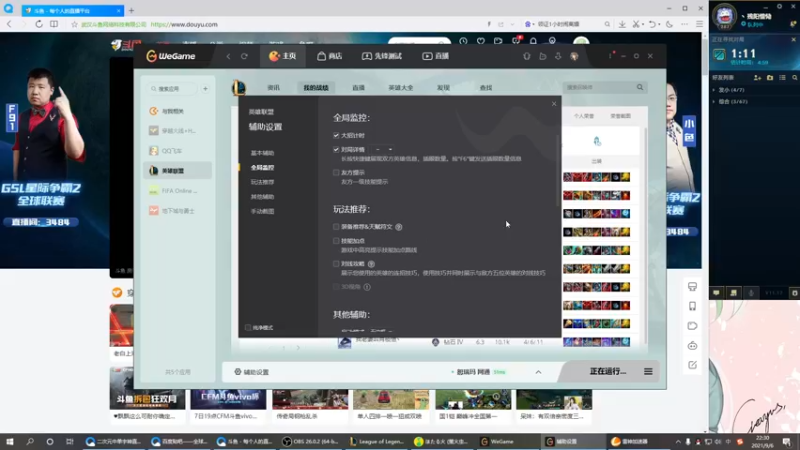The width and height of the screenshot is (800, 450).
Task: Toggle the 纯净模式 checkbox
Action: coord(248,328)
